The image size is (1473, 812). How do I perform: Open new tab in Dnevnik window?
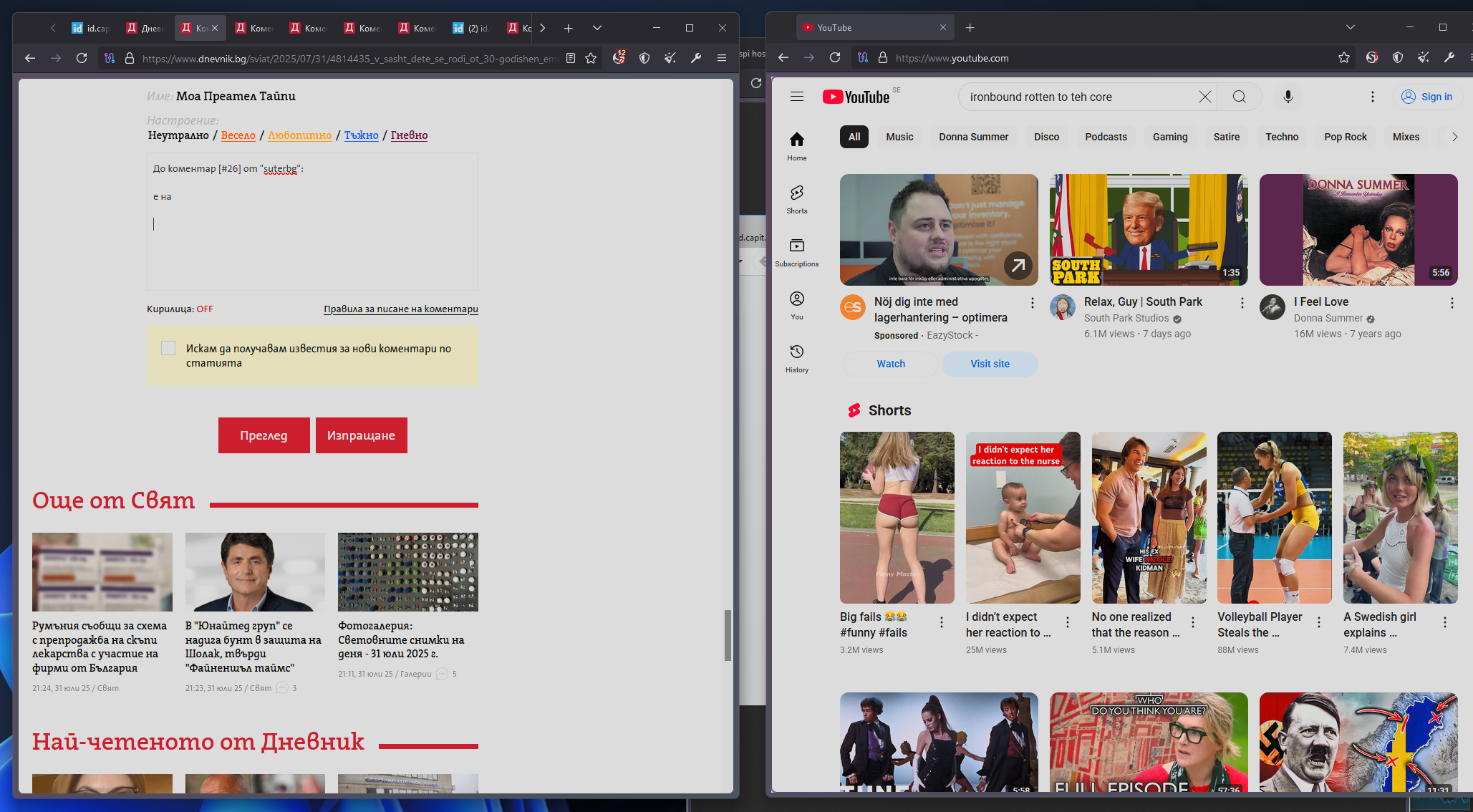568,28
